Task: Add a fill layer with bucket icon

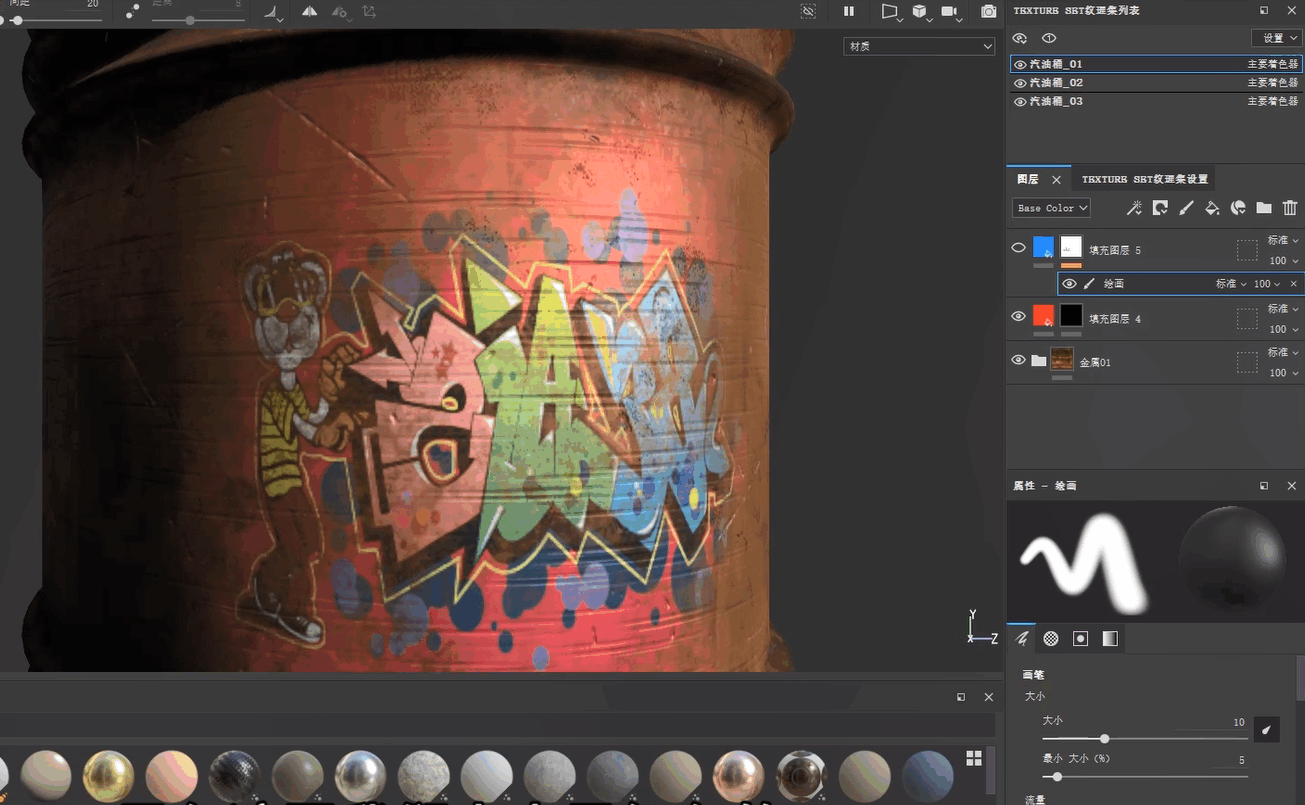Action: pyautogui.click(x=1212, y=208)
